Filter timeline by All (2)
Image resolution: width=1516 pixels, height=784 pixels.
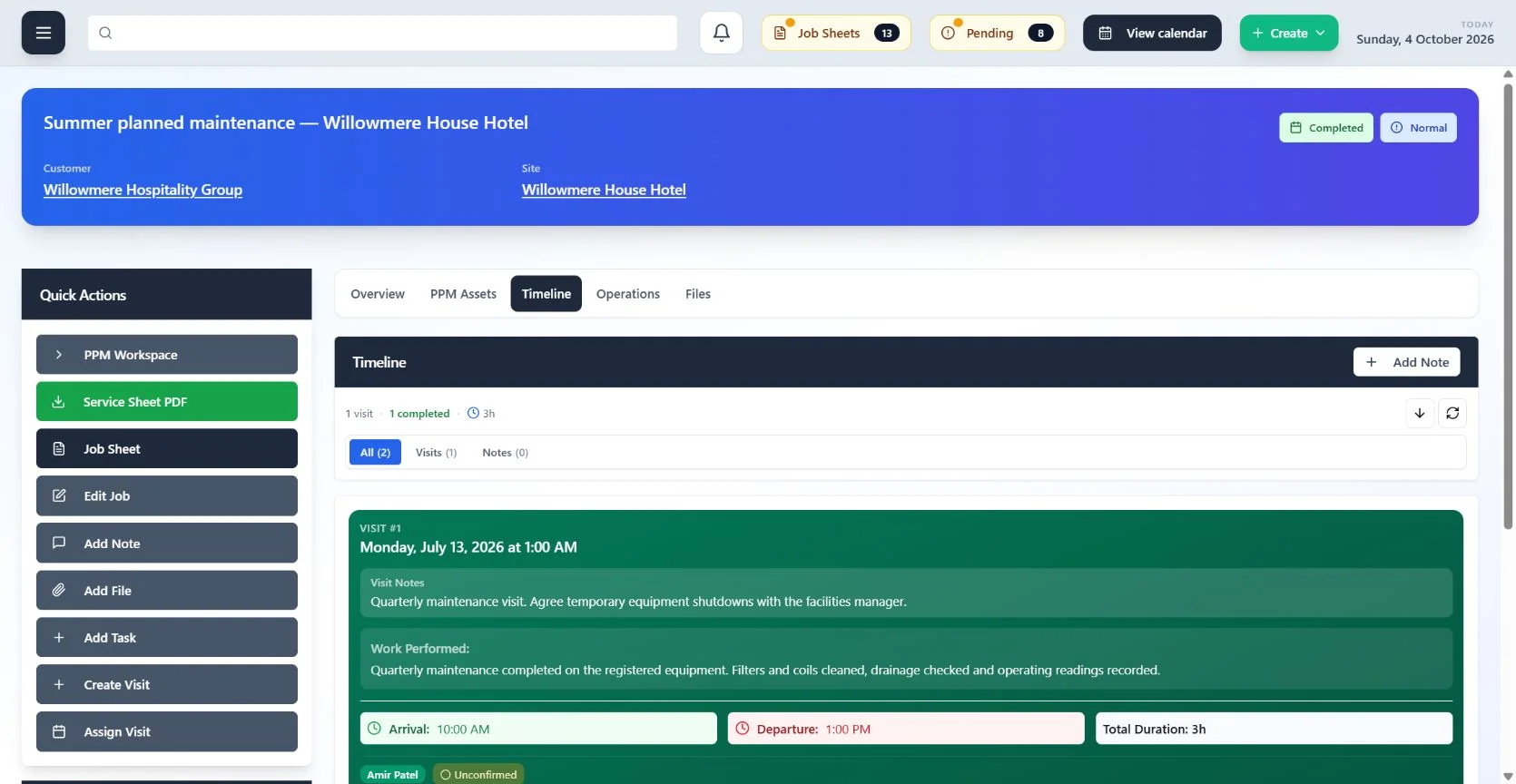(375, 453)
